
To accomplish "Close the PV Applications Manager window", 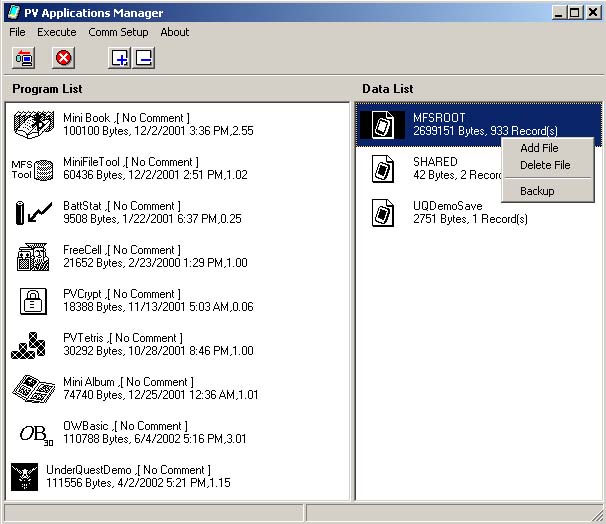I will pyautogui.click(x=593, y=13).
